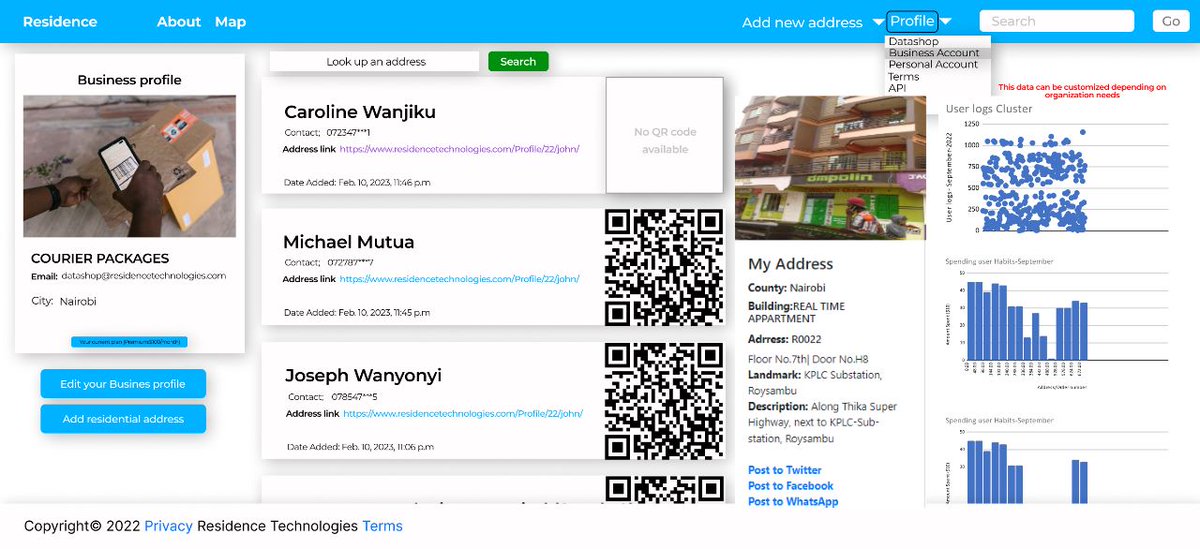
Task: Select the Adress R0022 text
Action: (x=784, y=340)
